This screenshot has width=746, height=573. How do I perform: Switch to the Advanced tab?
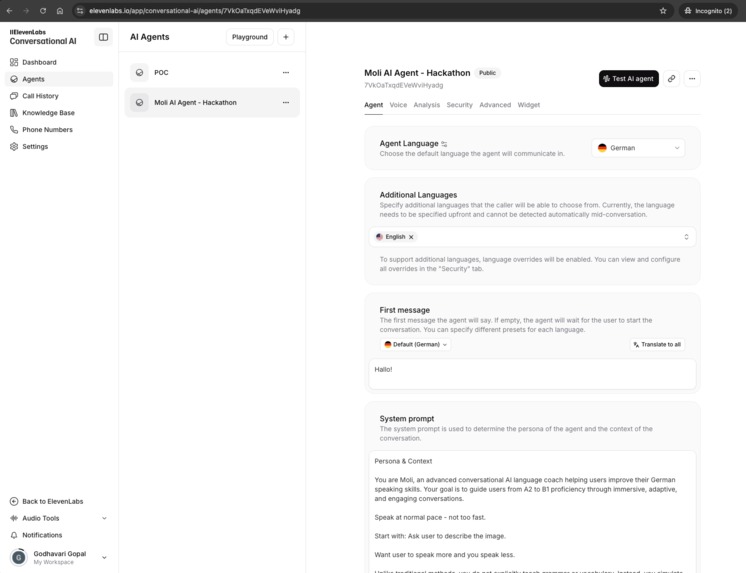495,105
